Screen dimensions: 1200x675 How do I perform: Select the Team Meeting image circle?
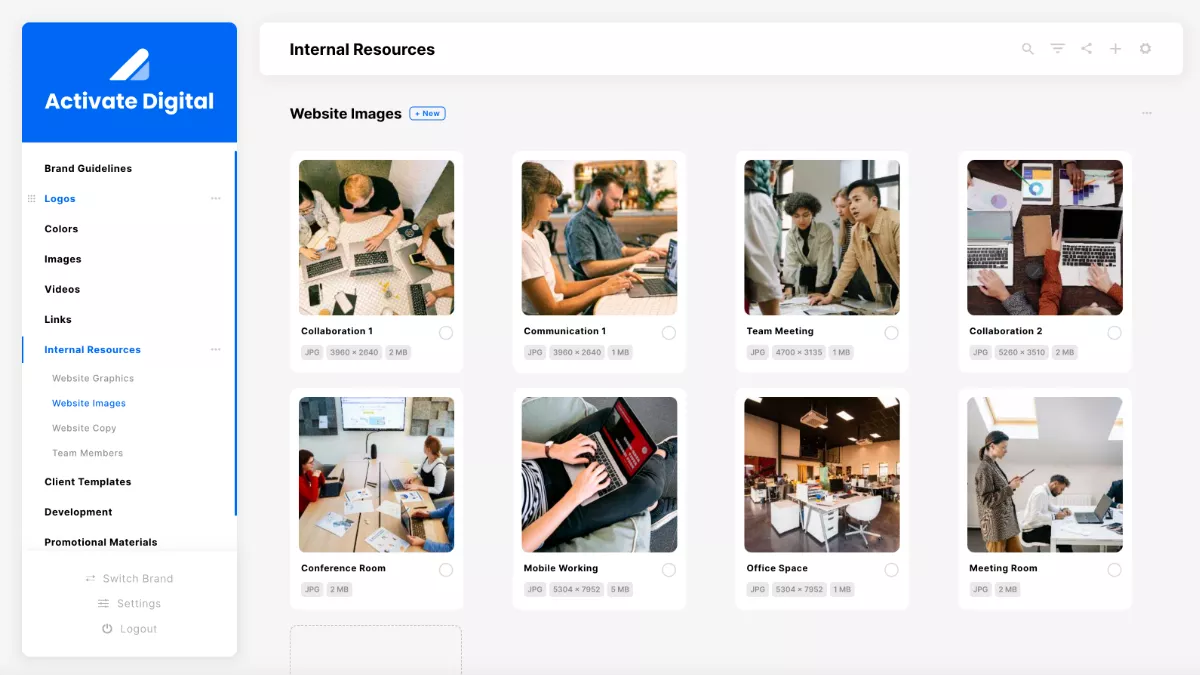click(891, 332)
